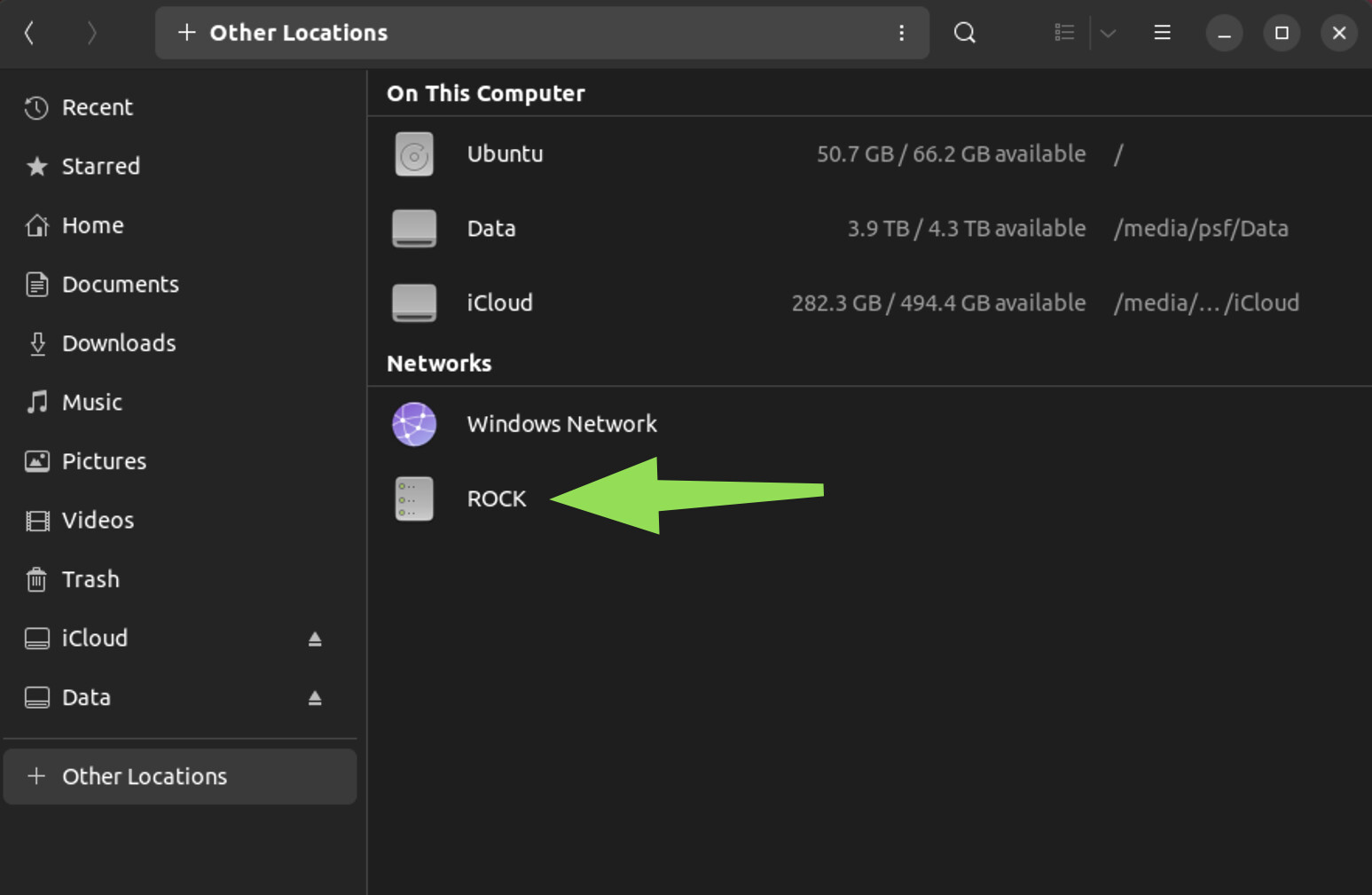Toggle list view layout button
This screenshot has width=1372, height=895.
[x=1064, y=33]
